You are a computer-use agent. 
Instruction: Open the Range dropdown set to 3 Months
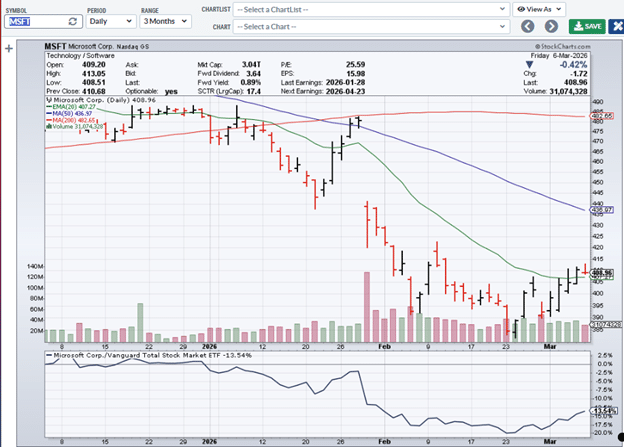[165, 21]
